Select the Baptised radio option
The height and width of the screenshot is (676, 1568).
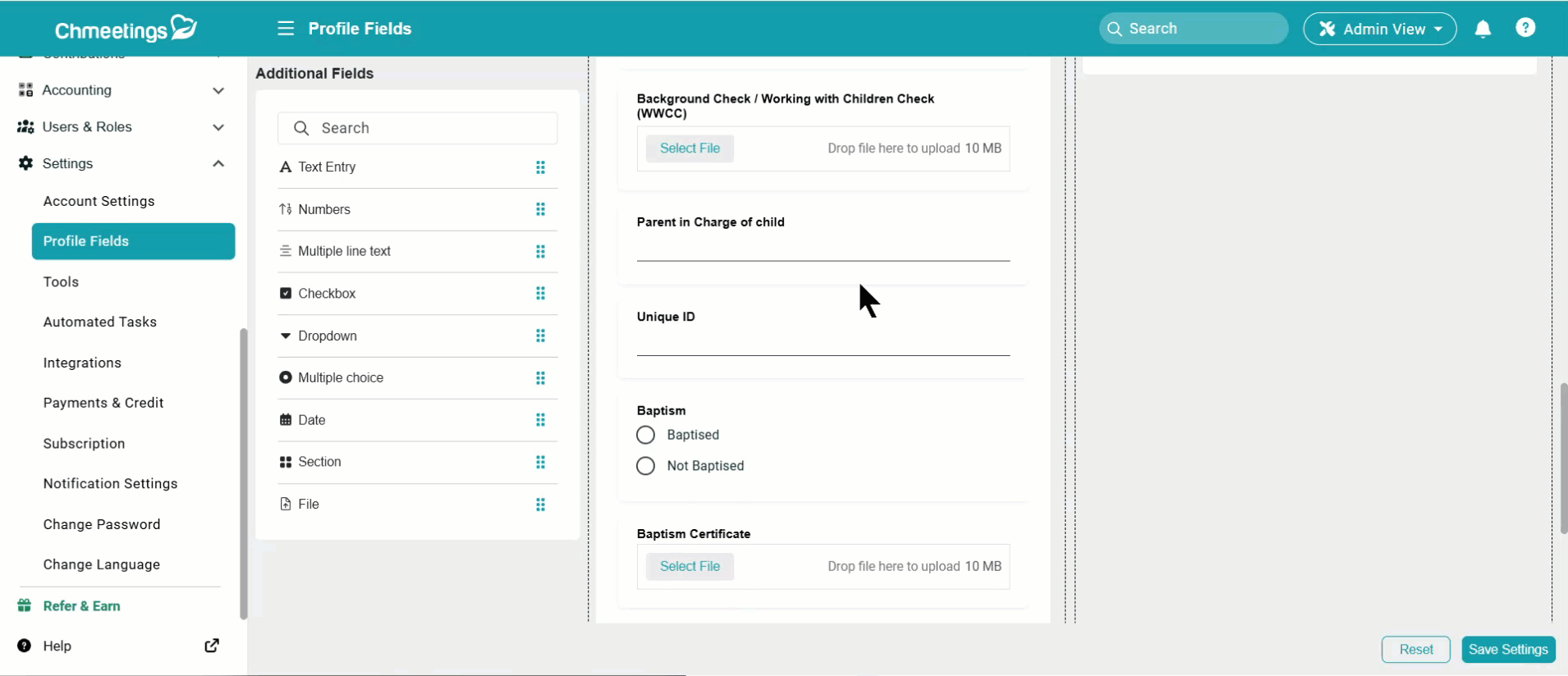pos(646,435)
